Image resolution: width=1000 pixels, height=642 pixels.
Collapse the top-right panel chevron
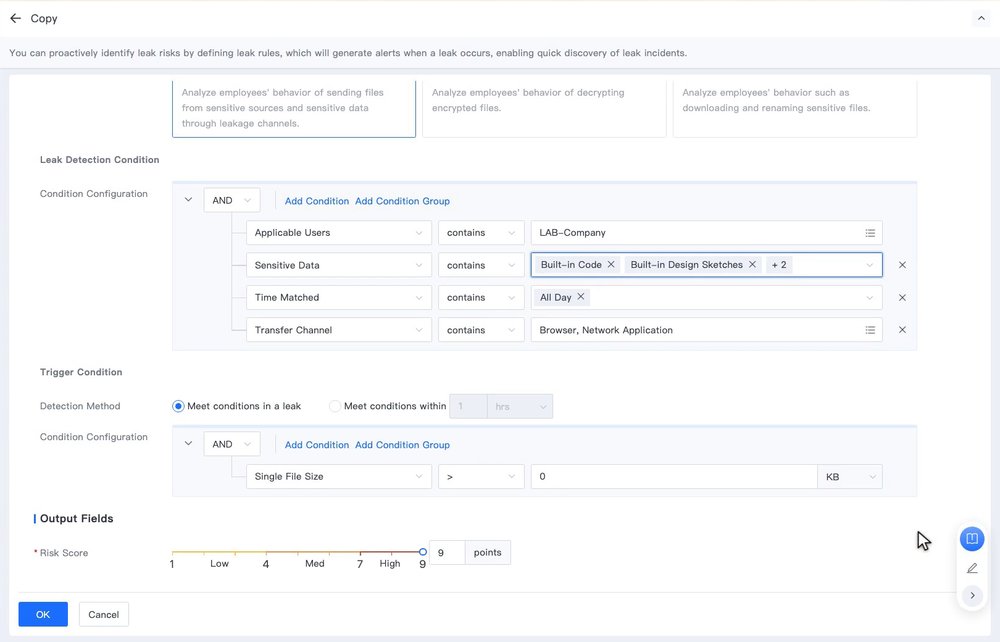click(981, 18)
